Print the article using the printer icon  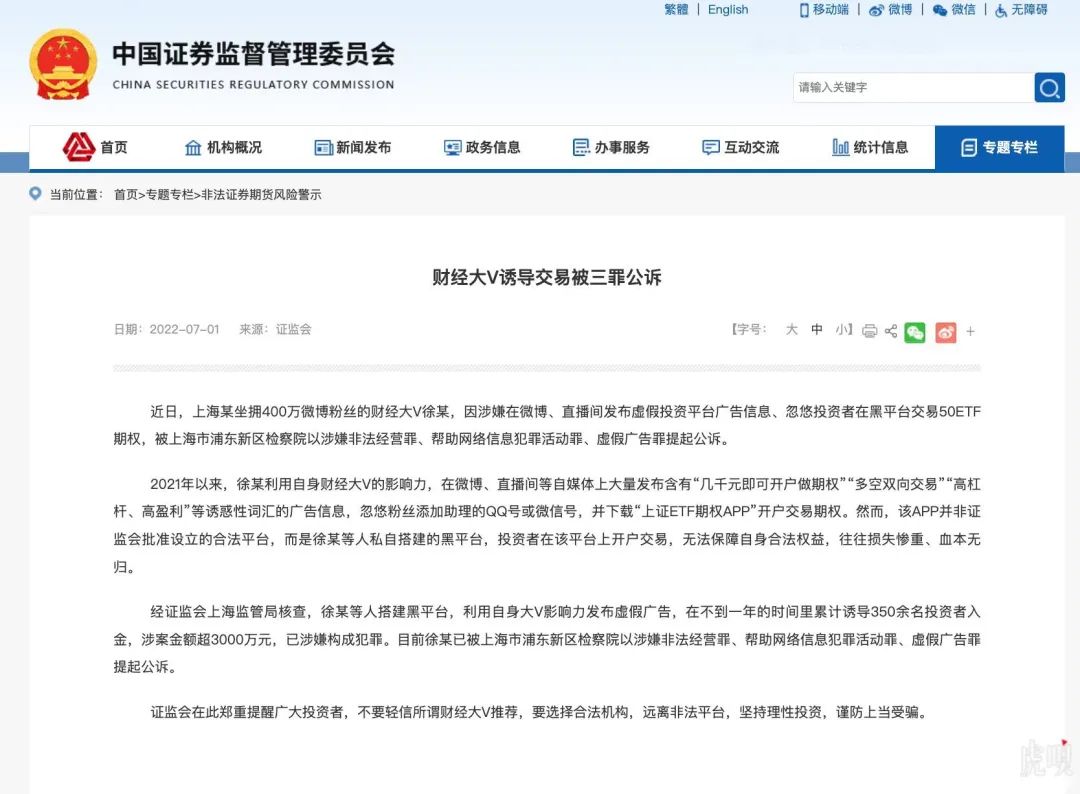869,331
